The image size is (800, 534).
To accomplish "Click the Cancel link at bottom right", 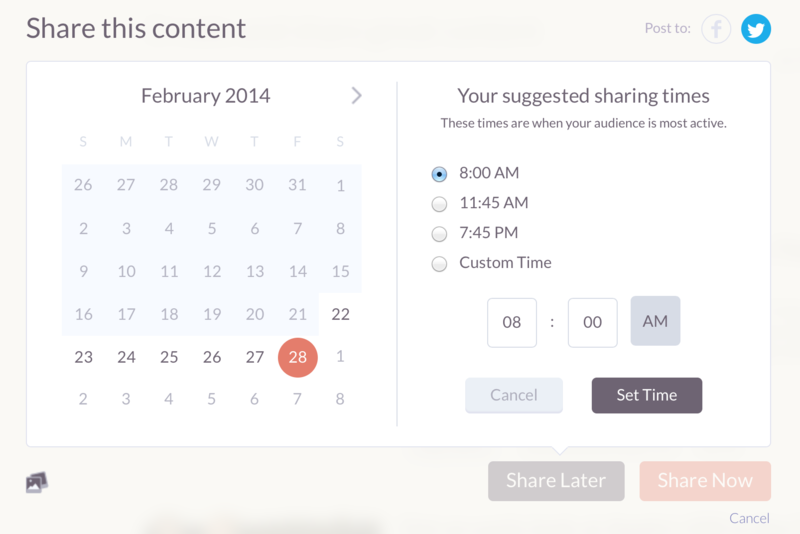I will (749, 518).
